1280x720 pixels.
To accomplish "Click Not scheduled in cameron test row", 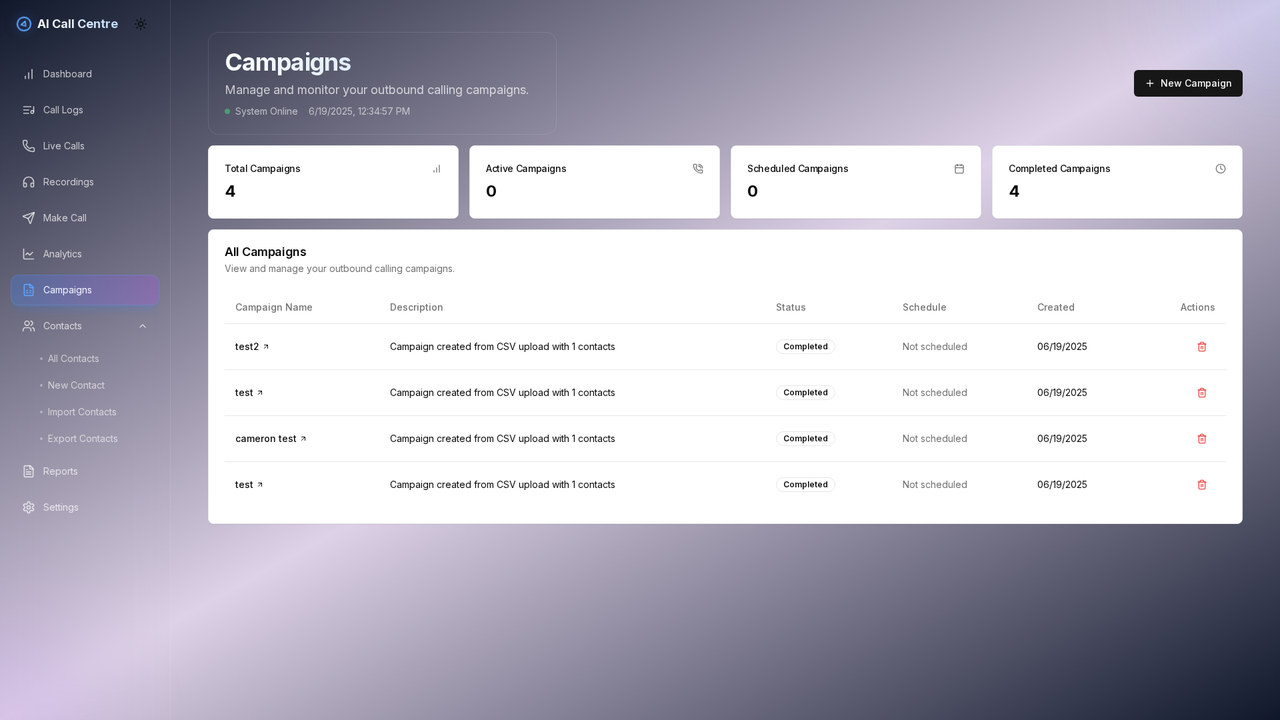I will (935, 439).
